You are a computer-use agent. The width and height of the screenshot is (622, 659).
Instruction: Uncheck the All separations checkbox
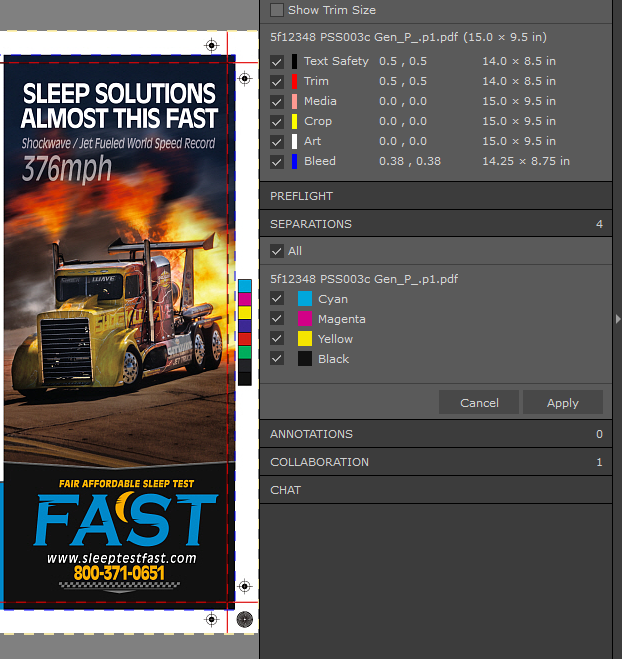pos(277,251)
